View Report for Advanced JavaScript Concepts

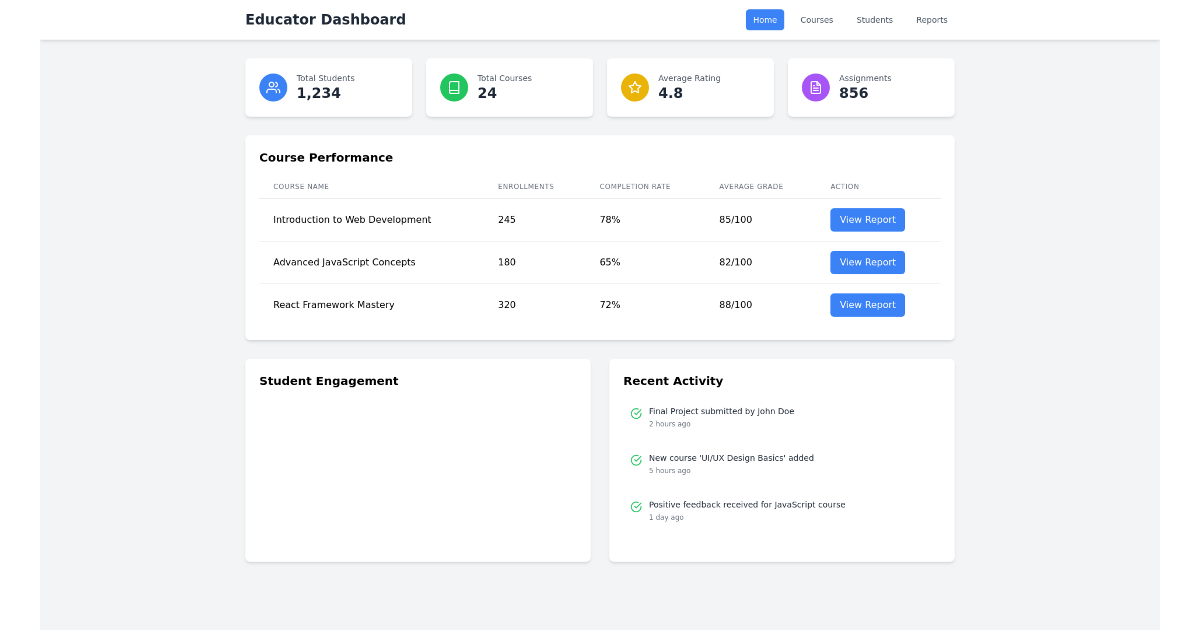coord(867,262)
